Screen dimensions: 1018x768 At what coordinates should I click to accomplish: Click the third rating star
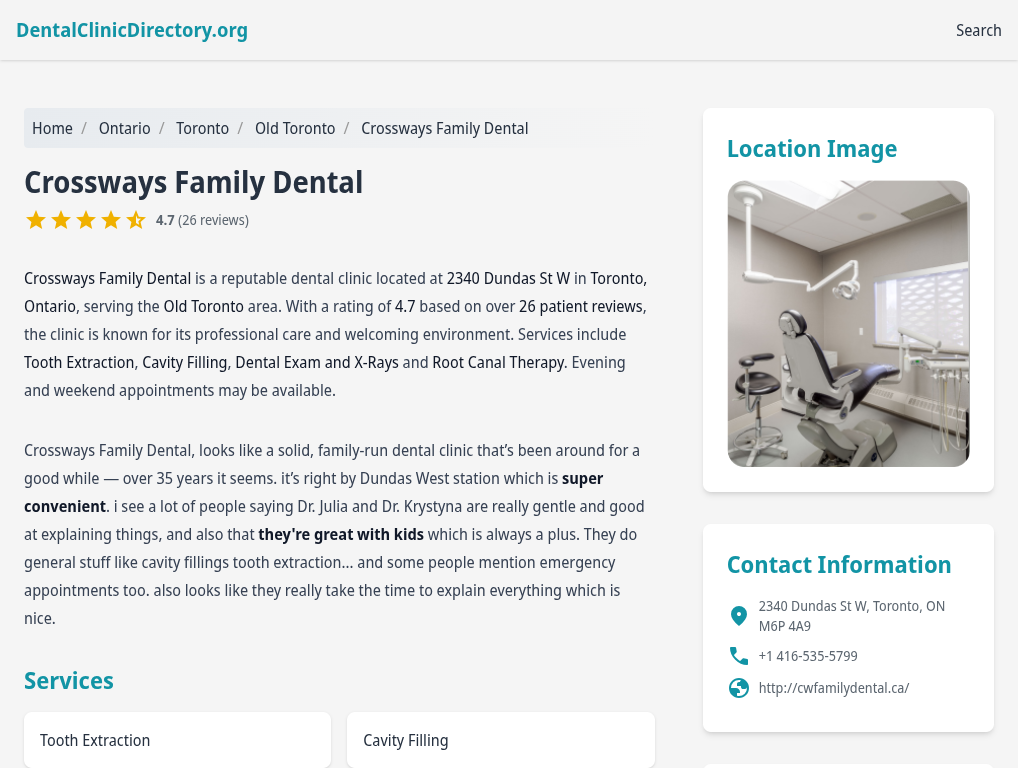pyautogui.click(x=86, y=220)
